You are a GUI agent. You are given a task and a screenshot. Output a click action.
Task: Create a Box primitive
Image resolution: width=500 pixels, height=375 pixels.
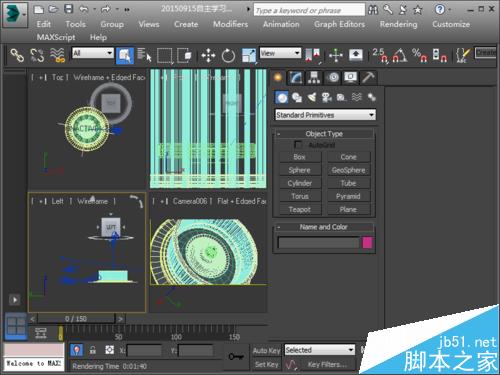coord(300,157)
